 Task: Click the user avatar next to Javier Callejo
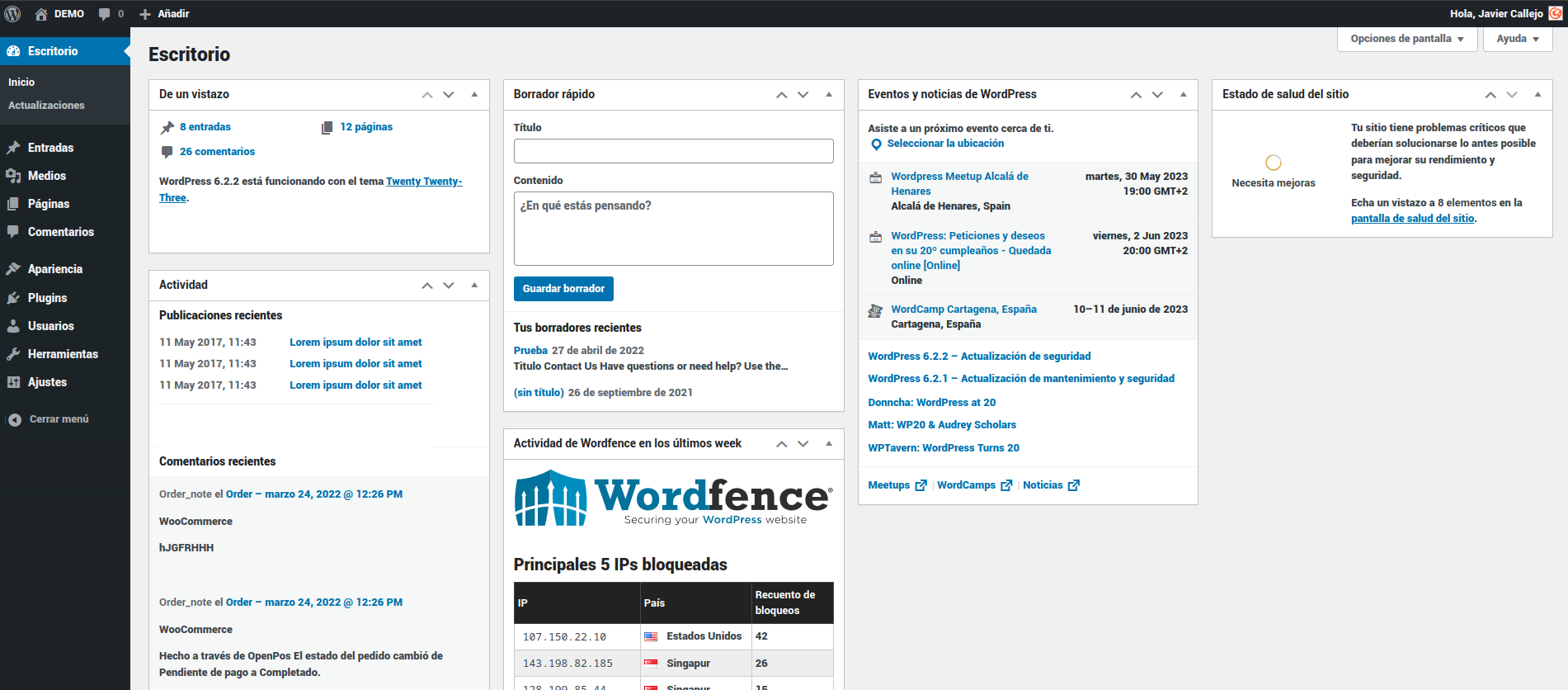(x=1556, y=13)
